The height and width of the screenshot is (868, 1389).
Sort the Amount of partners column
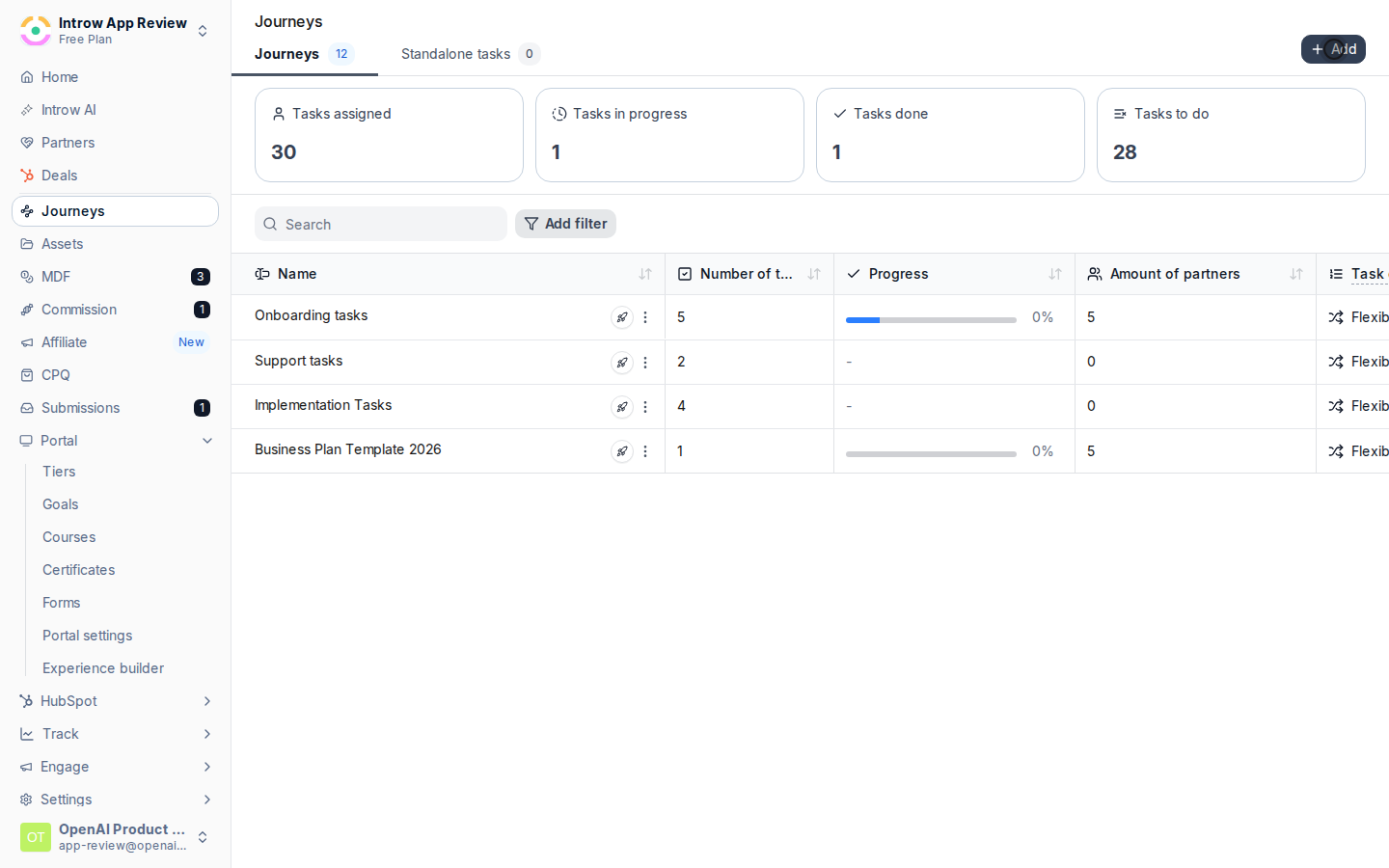click(1296, 274)
